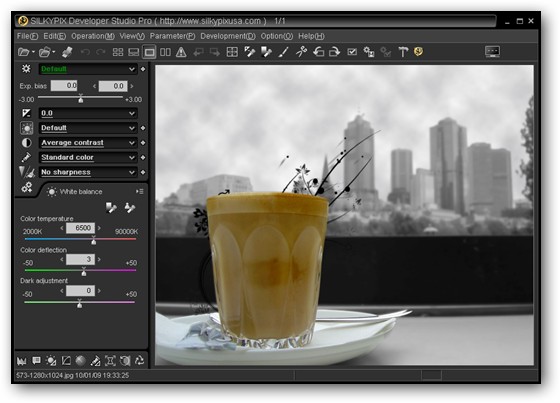Select the rotate left toolbar icon
Image resolution: width=560 pixels, height=403 pixels.
click(318, 52)
